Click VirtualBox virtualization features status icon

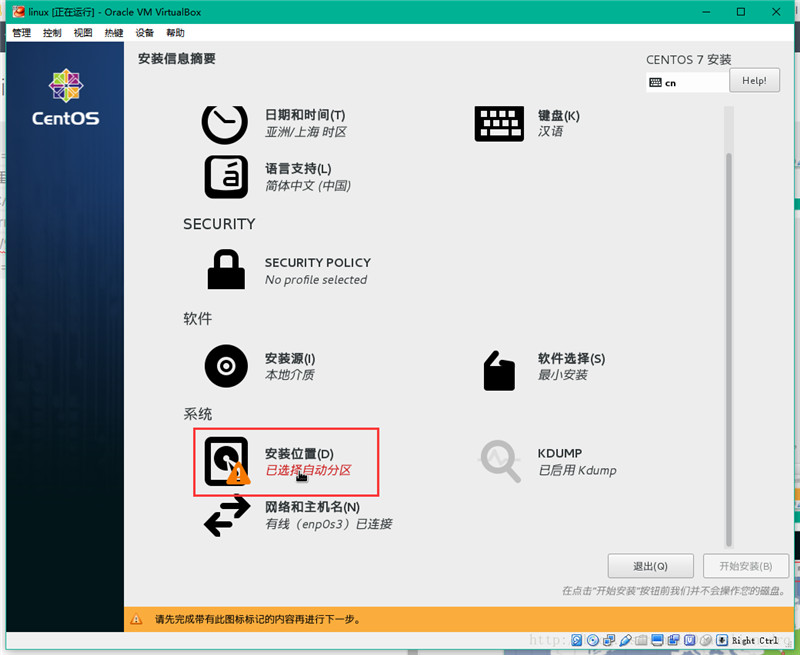(x=689, y=640)
